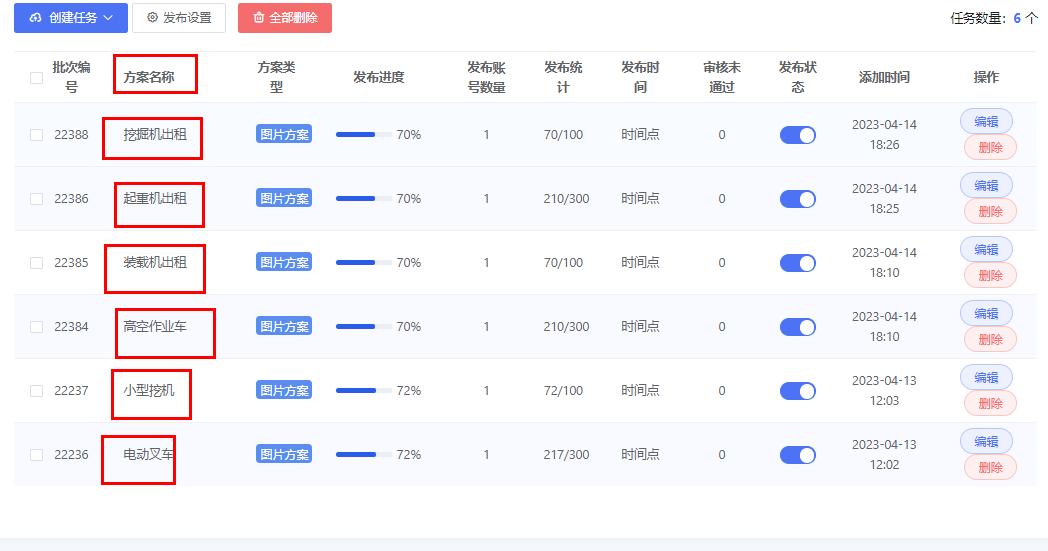Viewport: 1048px width, 551px height.
Task: Click the 2023-04-14 18:26 timestamp
Action: tap(884, 134)
